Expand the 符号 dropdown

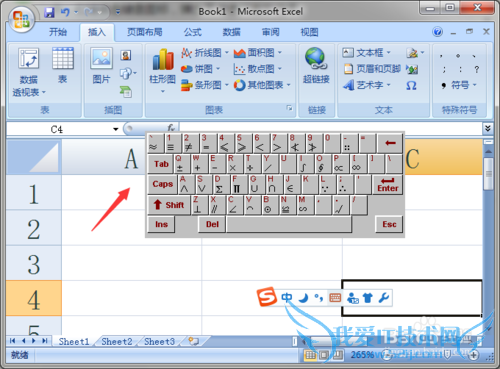[x=474, y=85]
